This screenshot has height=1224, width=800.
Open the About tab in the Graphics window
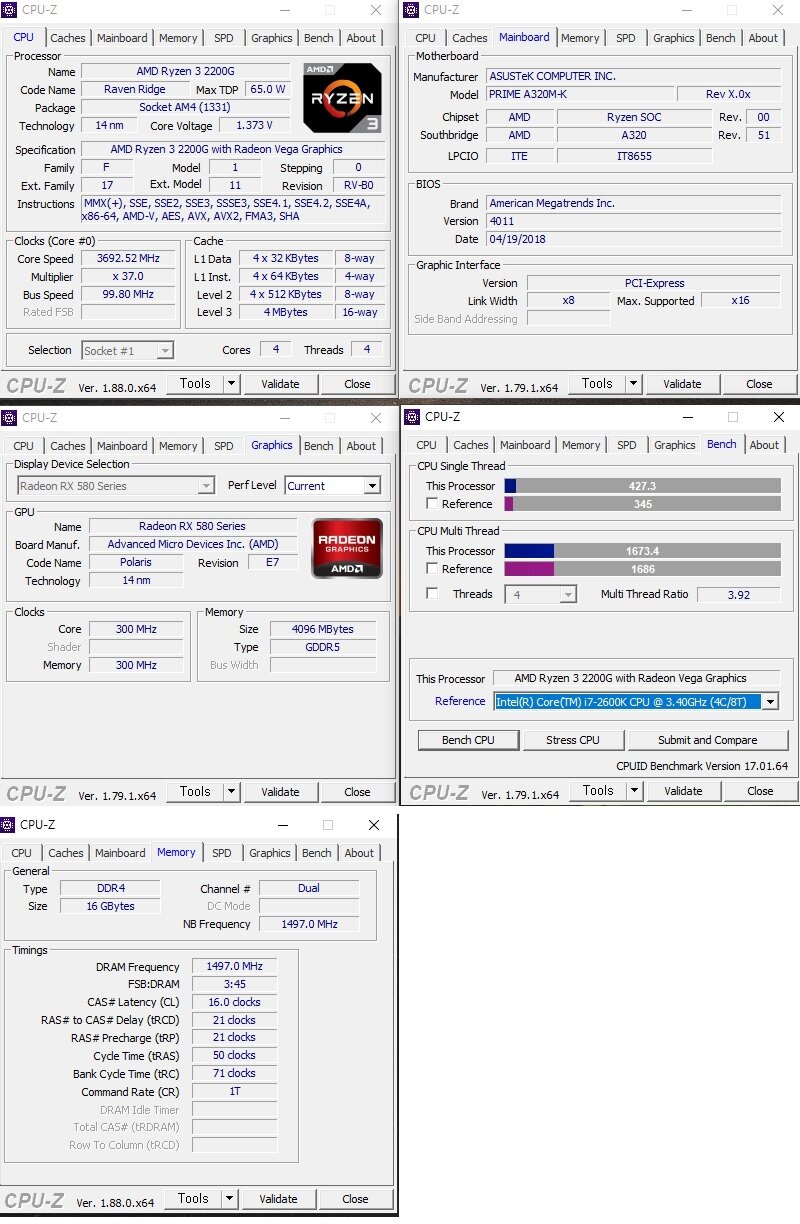click(362, 446)
